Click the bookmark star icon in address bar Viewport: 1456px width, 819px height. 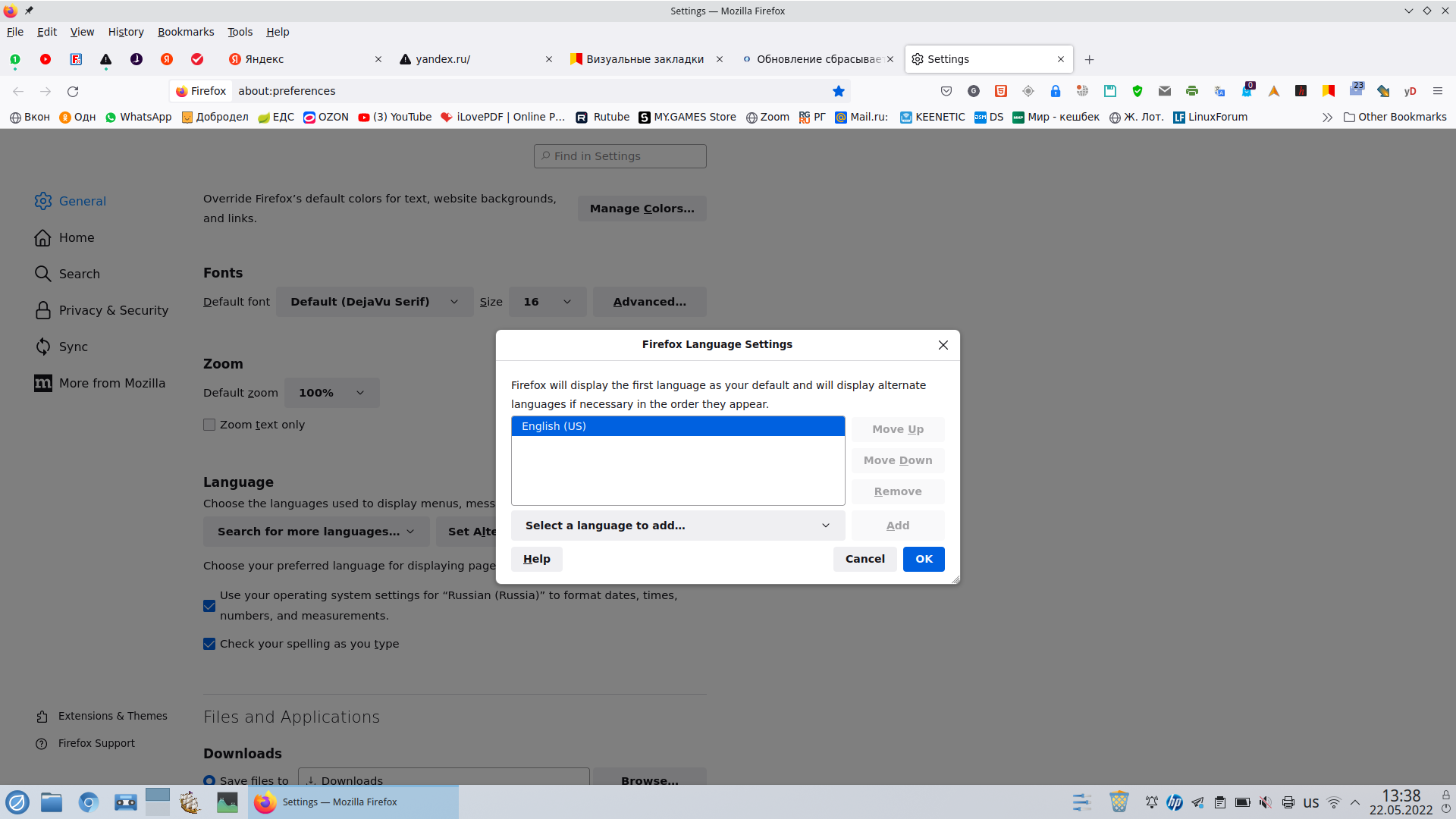coord(838,91)
